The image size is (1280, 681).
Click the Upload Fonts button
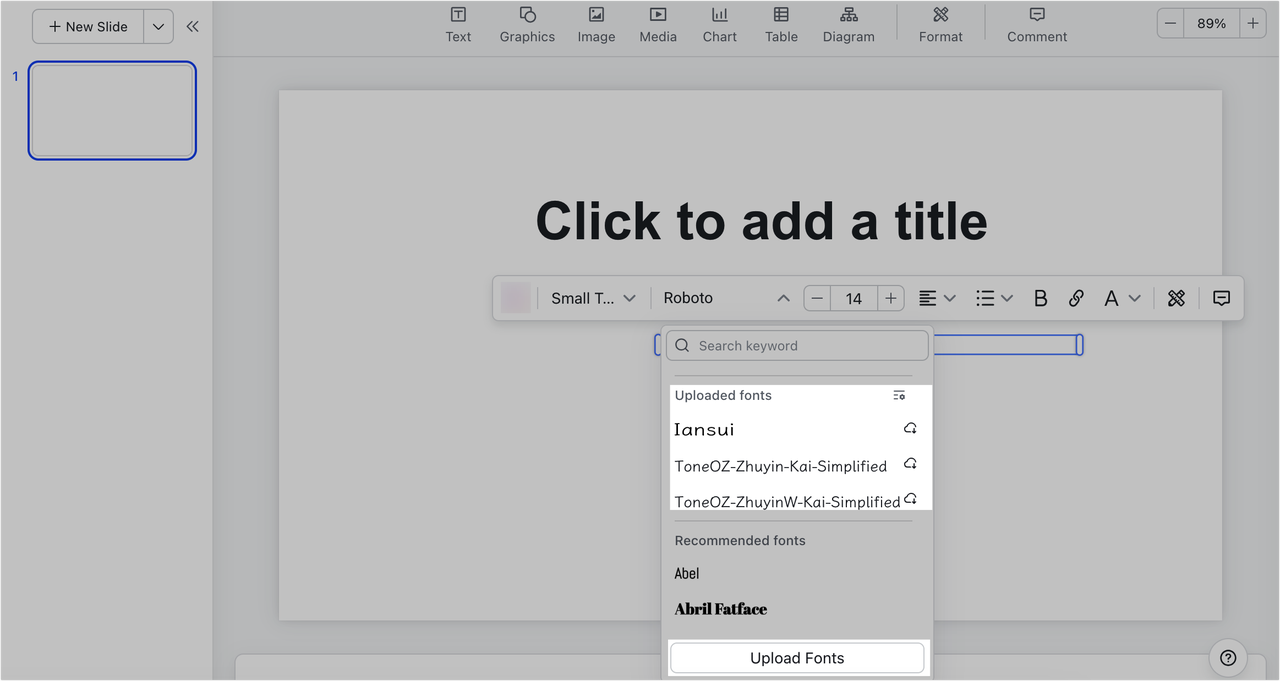click(x=797, y=658)
